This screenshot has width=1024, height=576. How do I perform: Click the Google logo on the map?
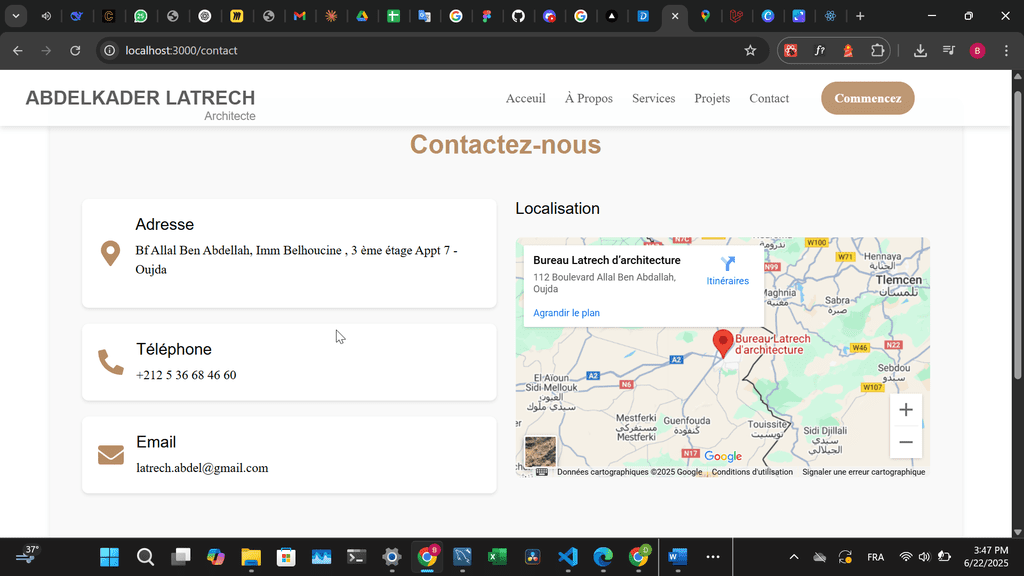click(723, 456)
